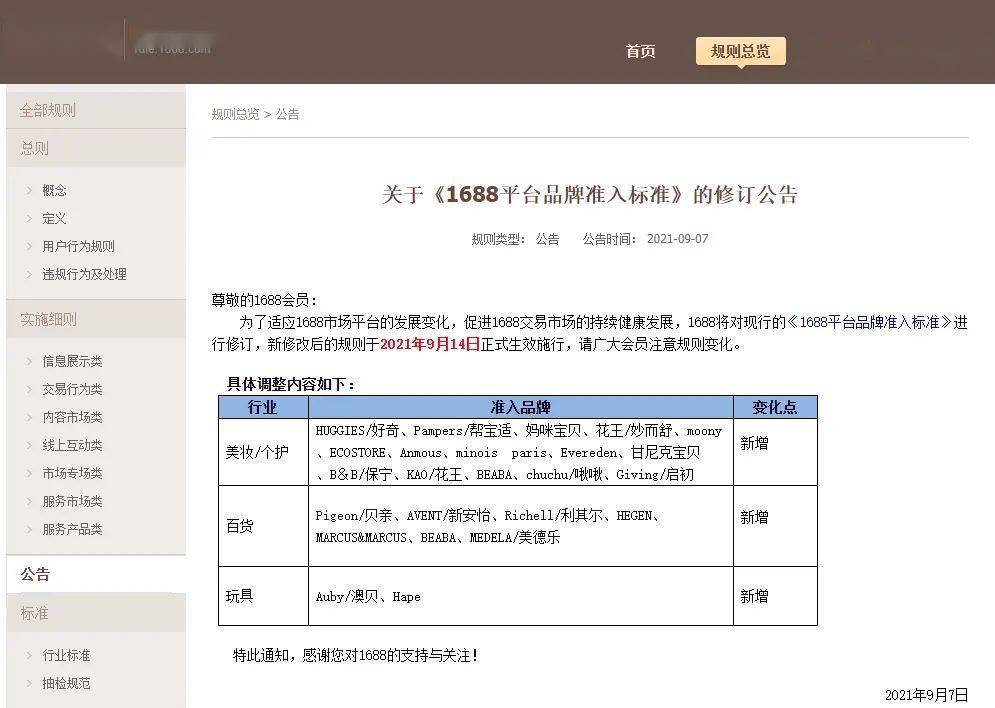Open the 抽检规范 page
This screenshot has height=708, width=995.
pyautogui.click(x=67, y=683)
